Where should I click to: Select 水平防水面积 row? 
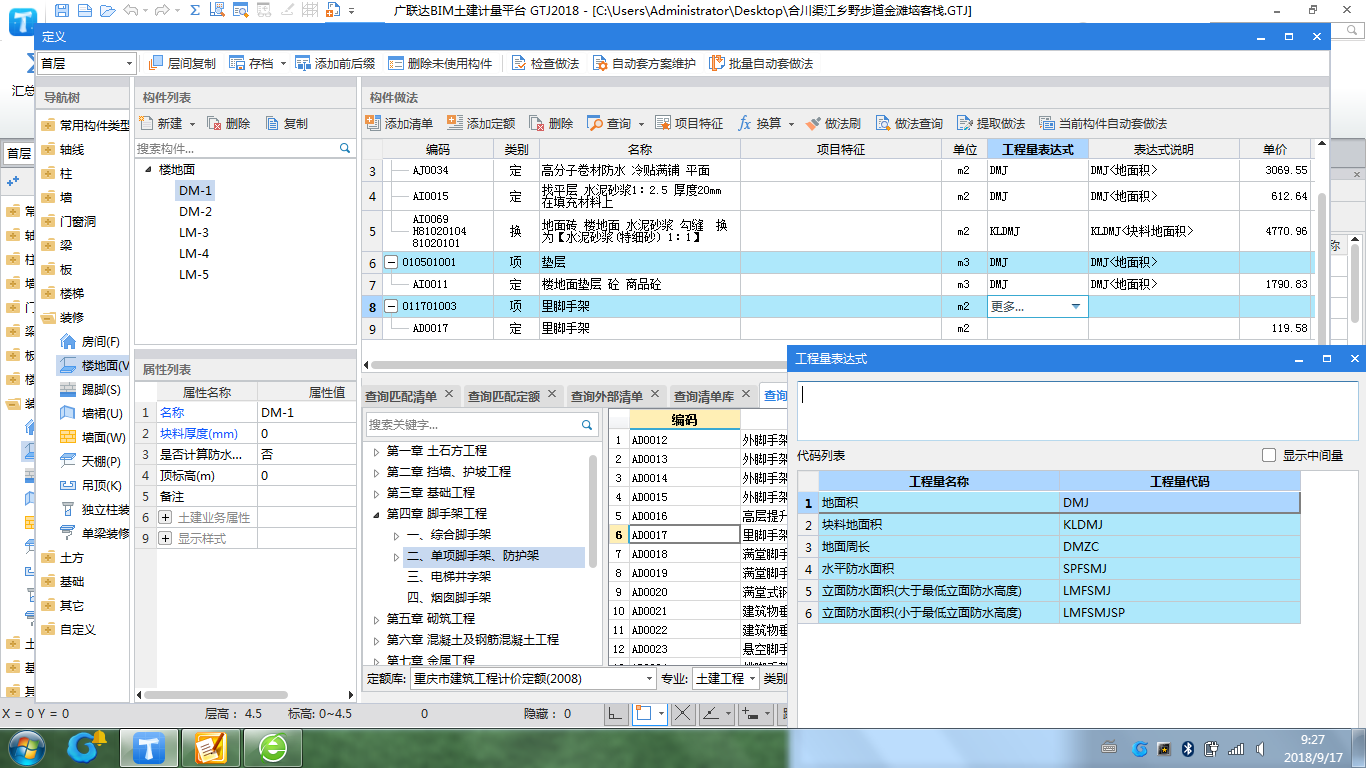point(1050,568)
